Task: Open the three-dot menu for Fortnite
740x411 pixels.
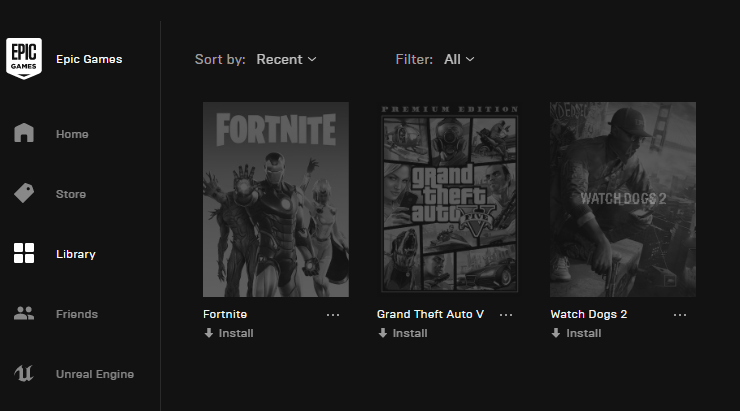Action: click(333, 315)
